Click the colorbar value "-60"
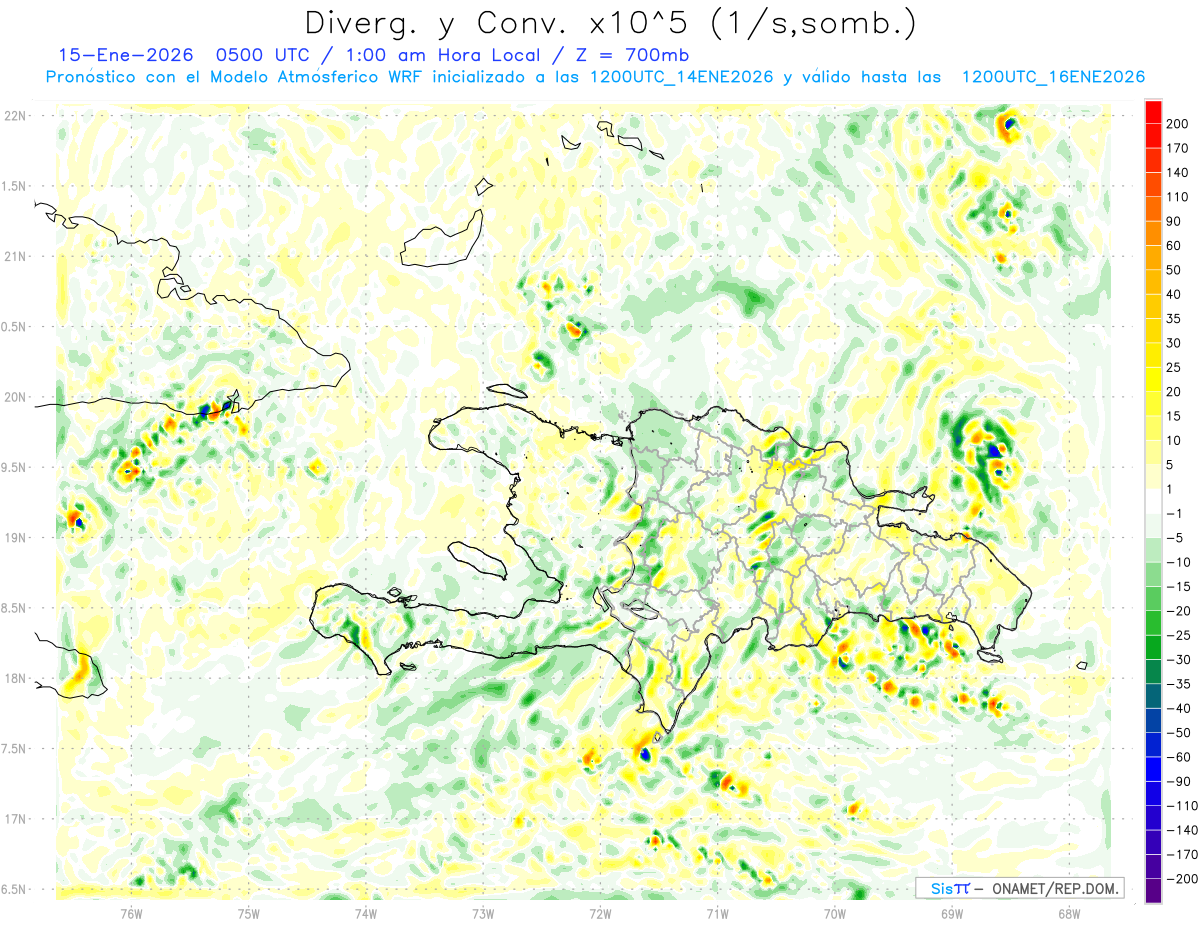This screenshot has height=927, width=1200. [1179, 756]
